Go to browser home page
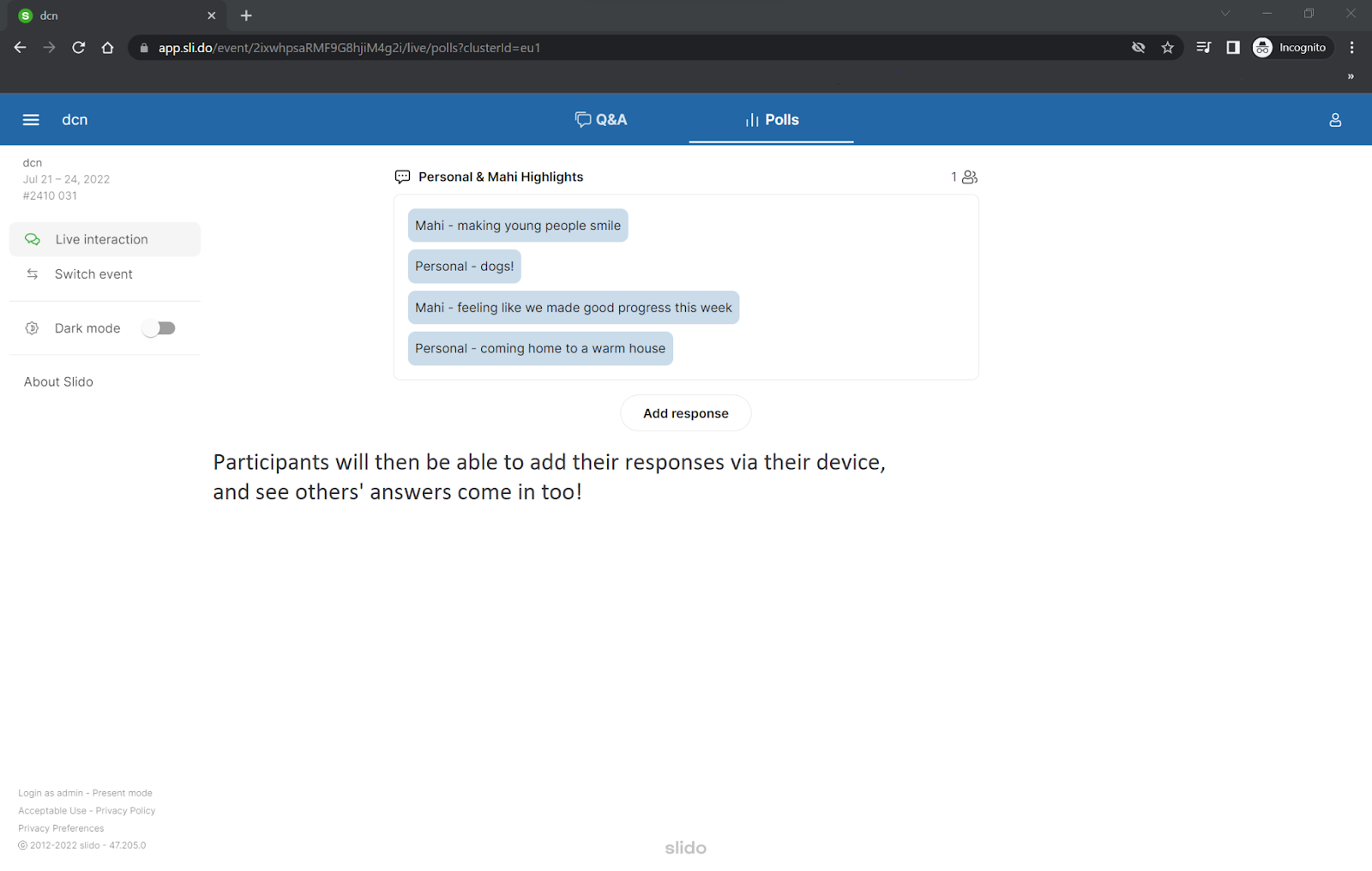 click(107, 48)
